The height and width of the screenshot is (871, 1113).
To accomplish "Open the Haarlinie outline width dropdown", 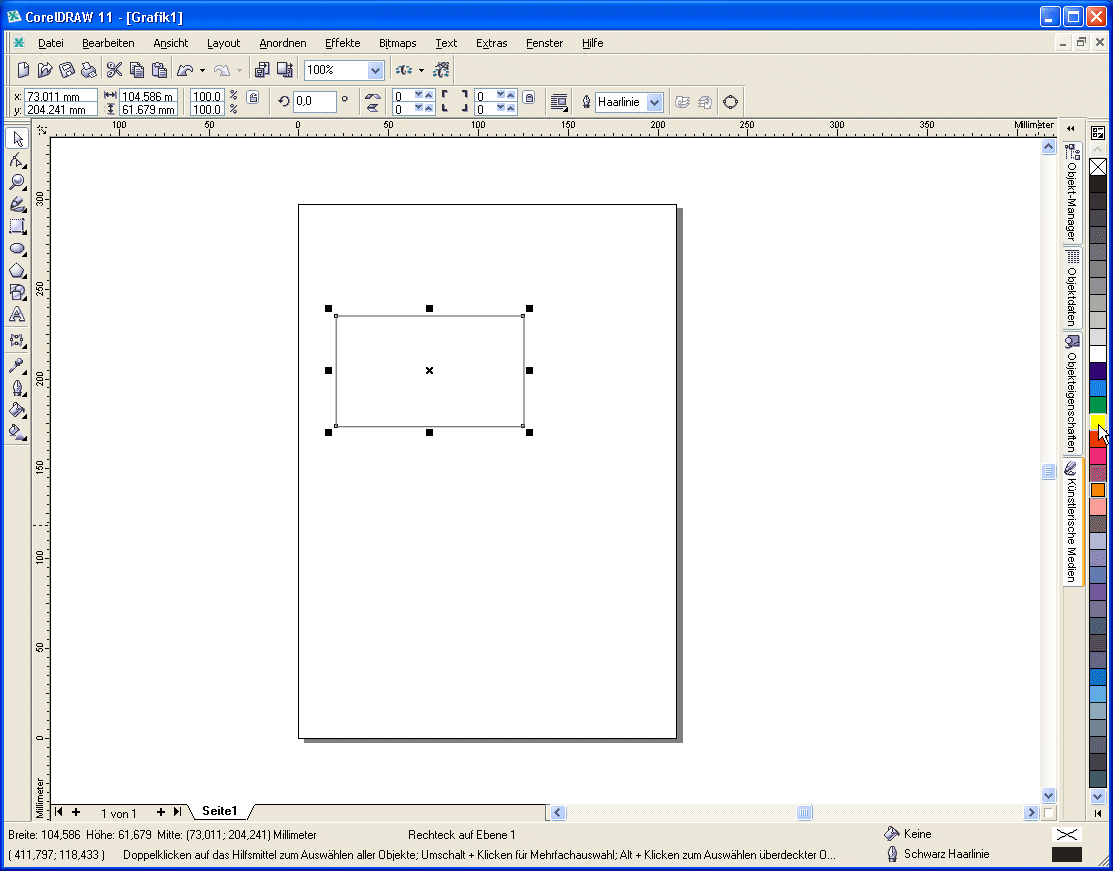I will (x=654, y=102).
